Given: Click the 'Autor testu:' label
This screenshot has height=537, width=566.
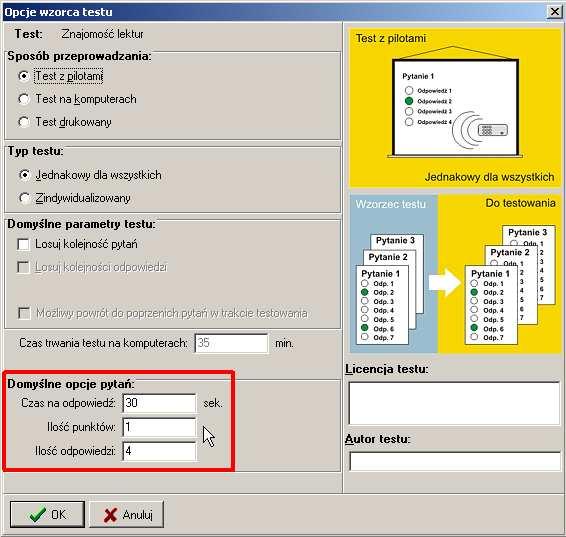Looking at the screenshot, I should [378, 439].
